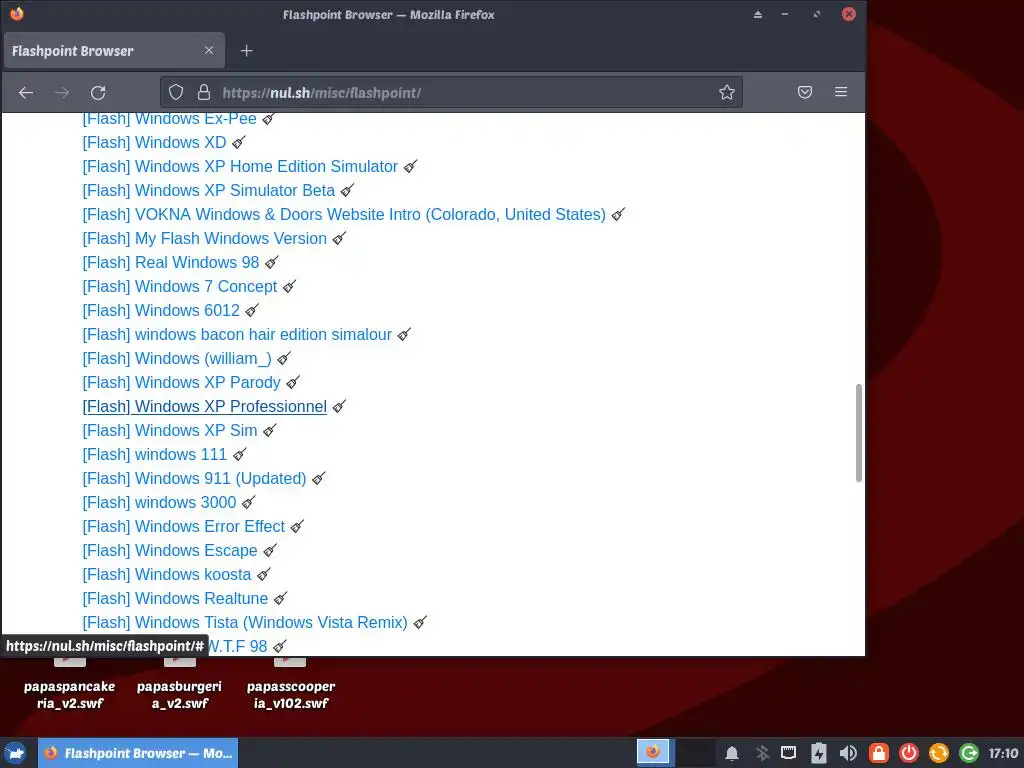Click the icon beside Windows XD
The height and width of the screenshot is (768, 1024).
point(239,142)
